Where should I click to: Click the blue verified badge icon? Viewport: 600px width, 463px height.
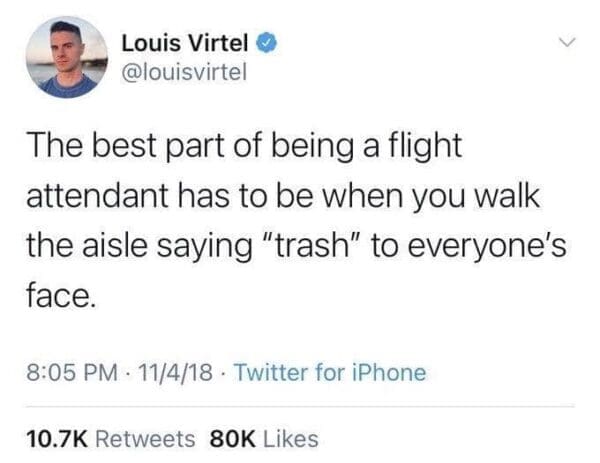point(266,44)
